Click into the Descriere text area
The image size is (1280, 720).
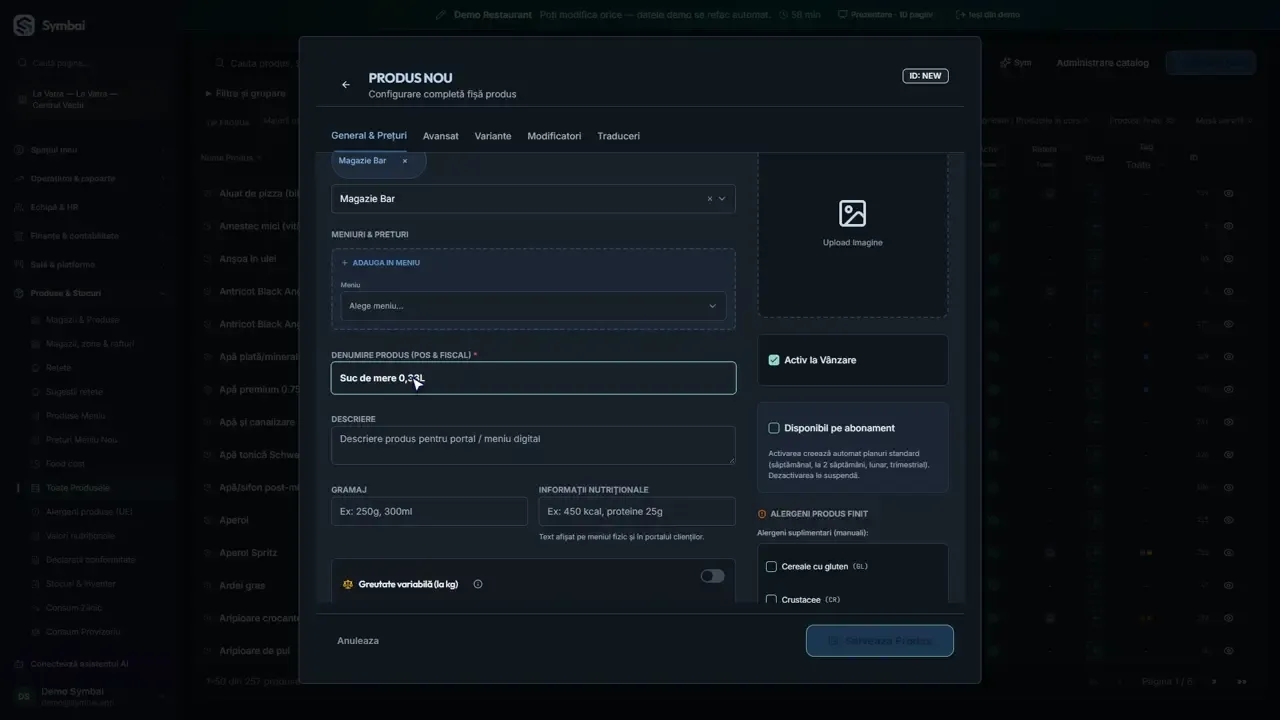coord(533,445)
